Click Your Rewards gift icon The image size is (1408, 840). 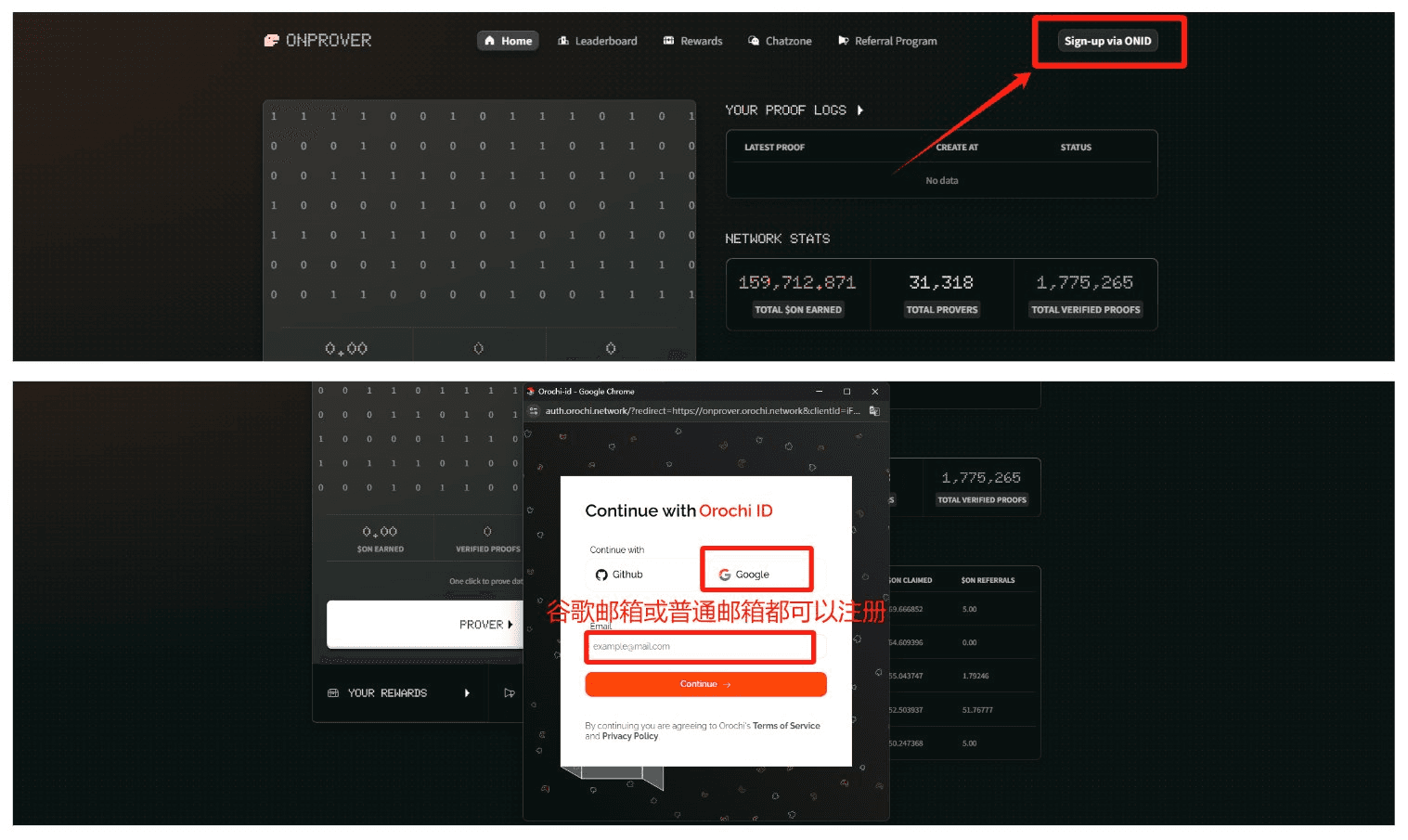(333, 693)
